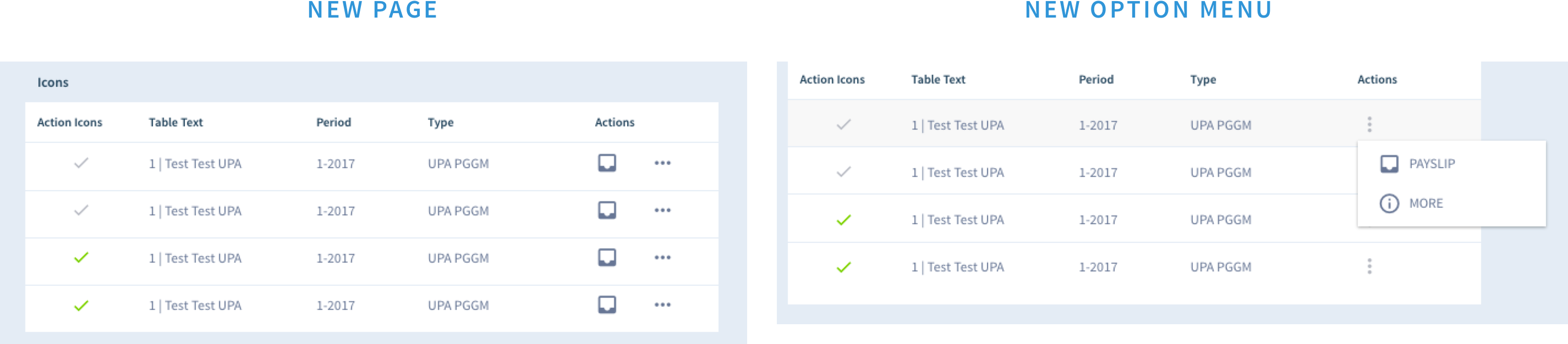Click the payslip icon inside the option menu
The height and width of the screenshot is (344, 1568).
pos(1390,164)
